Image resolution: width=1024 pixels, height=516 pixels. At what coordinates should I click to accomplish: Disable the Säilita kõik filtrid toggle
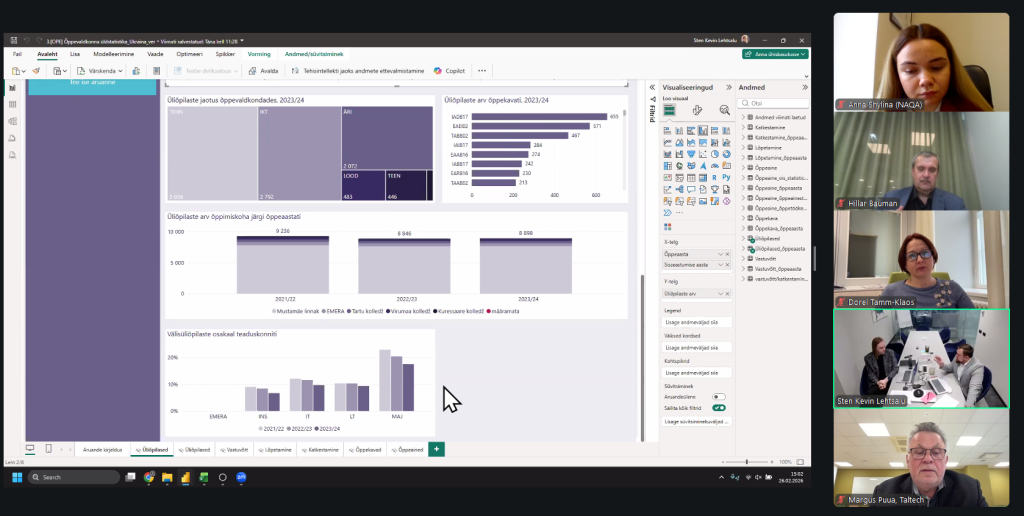point(718,408)
